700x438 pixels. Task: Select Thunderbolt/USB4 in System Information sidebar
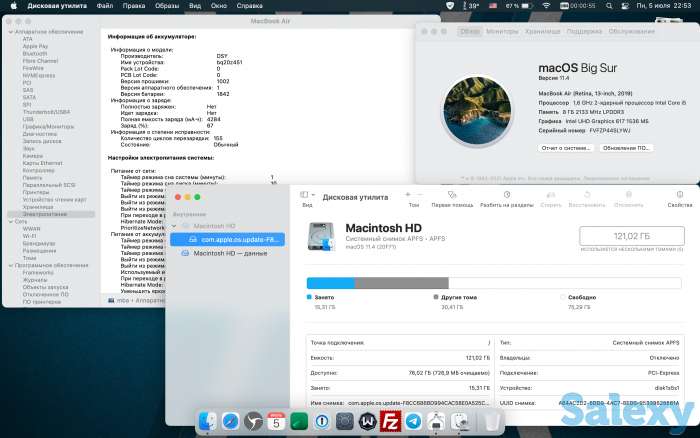point(46,112)
